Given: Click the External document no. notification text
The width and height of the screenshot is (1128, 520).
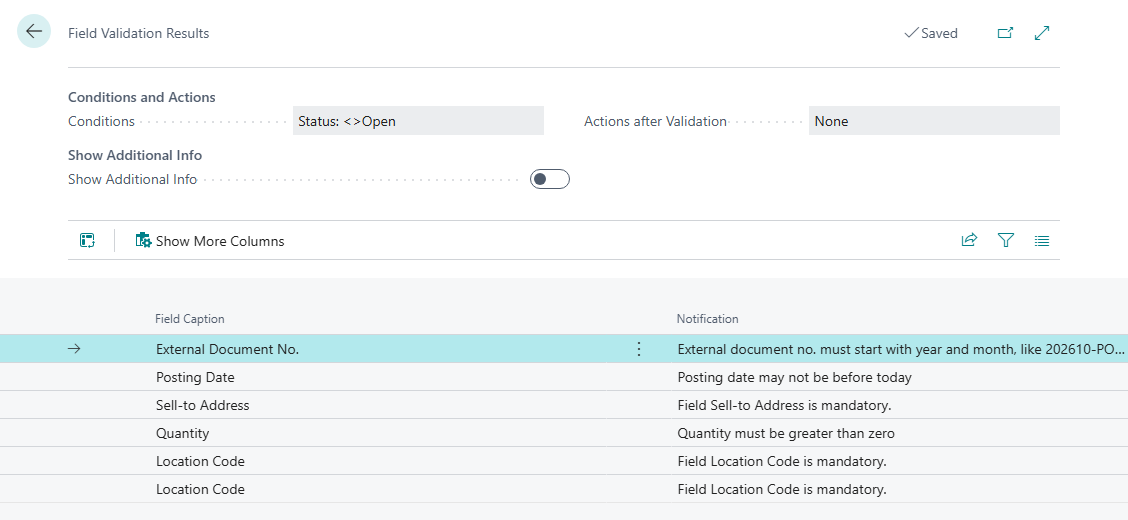Looking at the screenshot, I should tap(901, 350).
